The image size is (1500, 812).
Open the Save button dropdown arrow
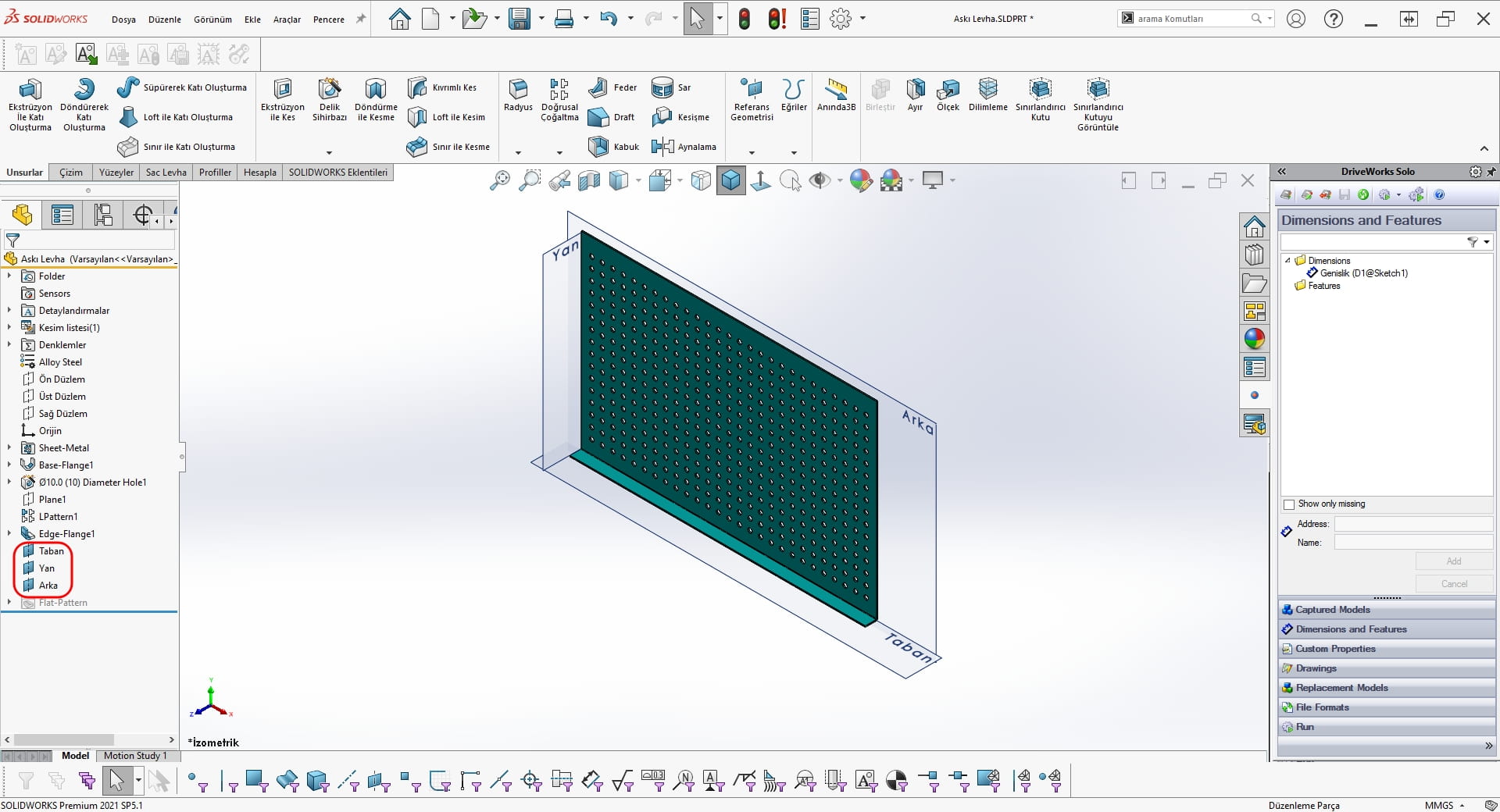click(x=541, y=19)
